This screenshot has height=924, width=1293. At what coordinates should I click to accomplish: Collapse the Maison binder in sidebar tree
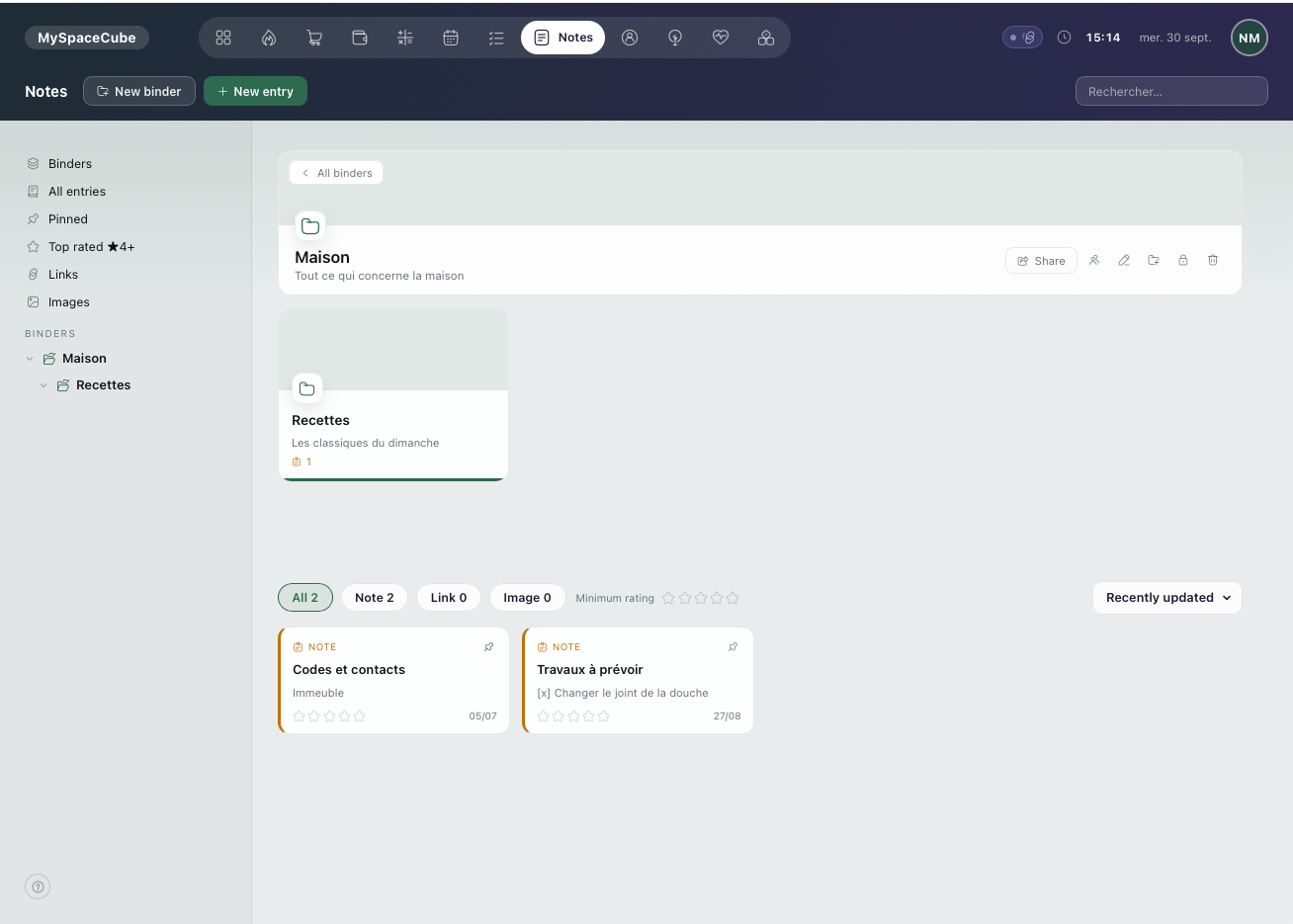click(30, 359)
